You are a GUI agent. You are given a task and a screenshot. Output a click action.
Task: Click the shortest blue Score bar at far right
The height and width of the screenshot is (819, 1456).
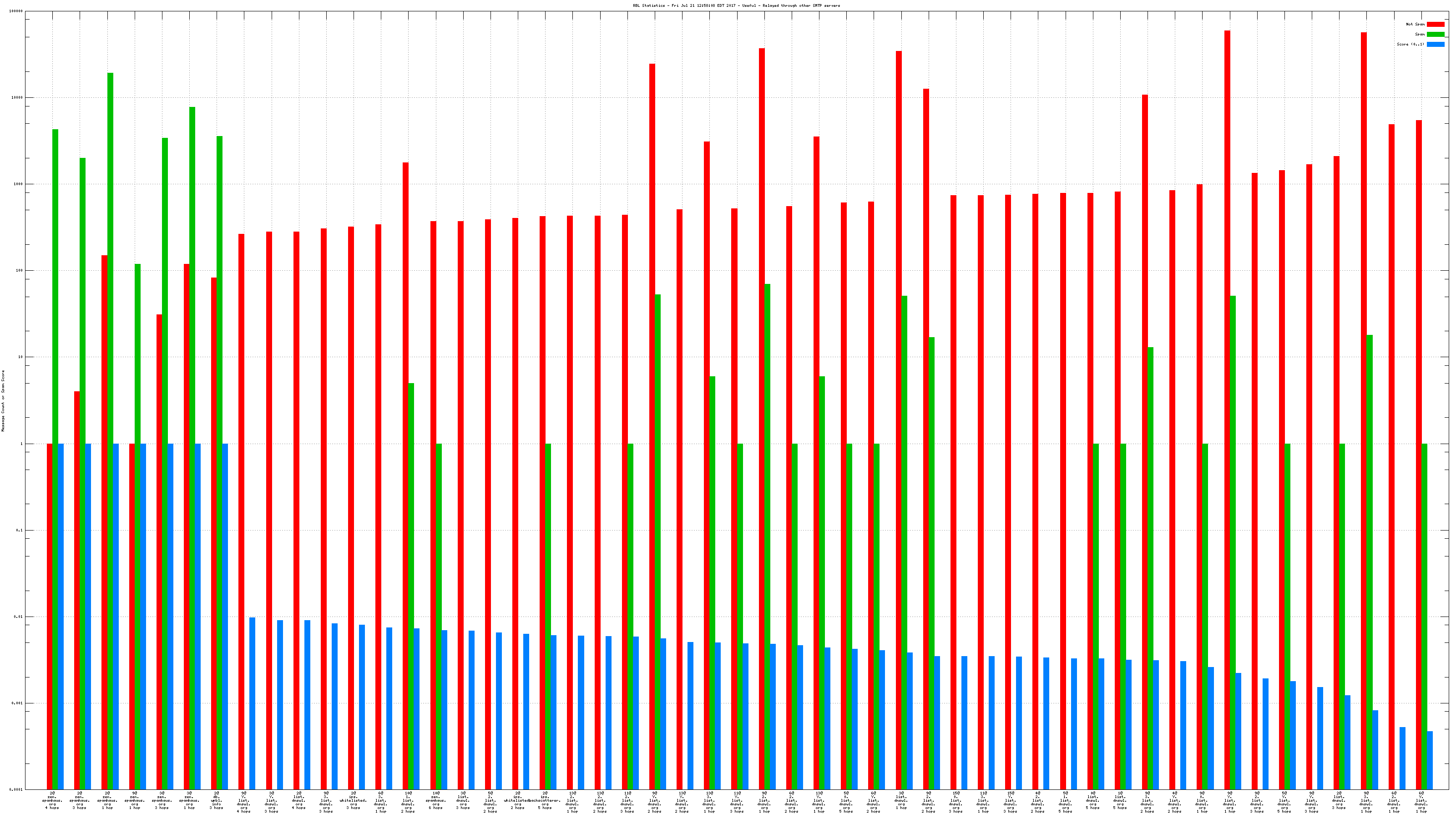click(1430, 760)
